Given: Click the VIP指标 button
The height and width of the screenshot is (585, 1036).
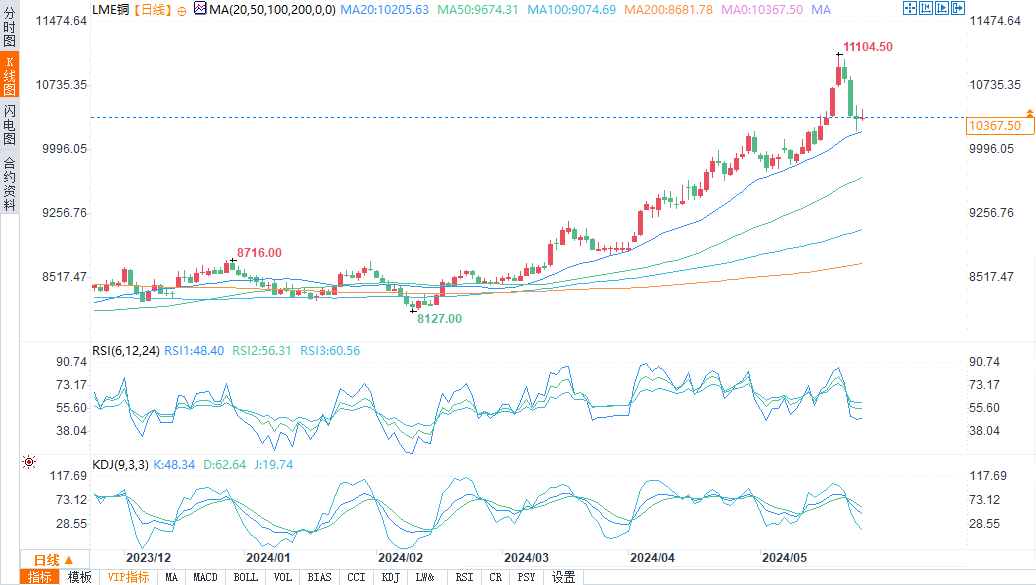Looking at the screenshot, I should (129, 577).
